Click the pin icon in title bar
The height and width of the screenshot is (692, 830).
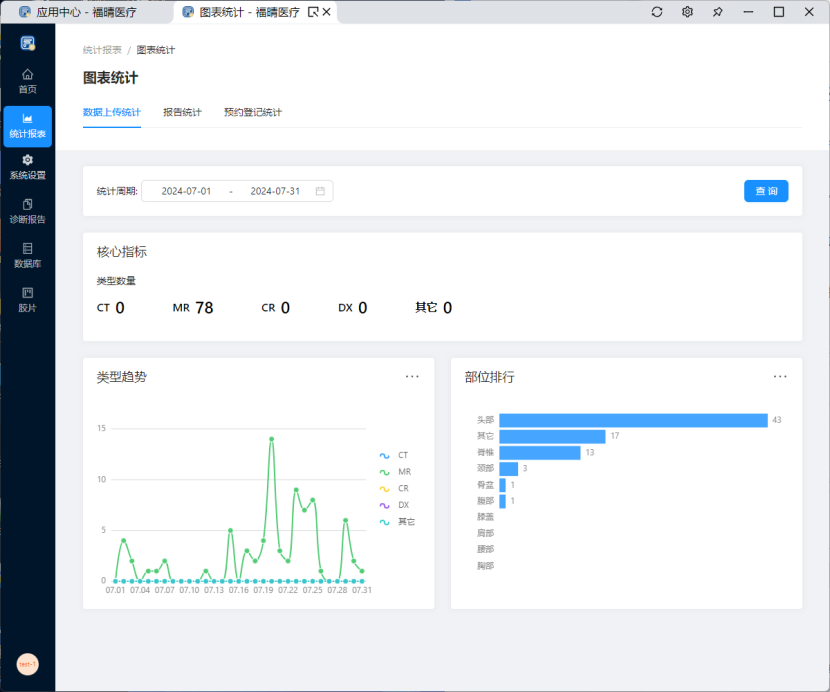(717, 12)
